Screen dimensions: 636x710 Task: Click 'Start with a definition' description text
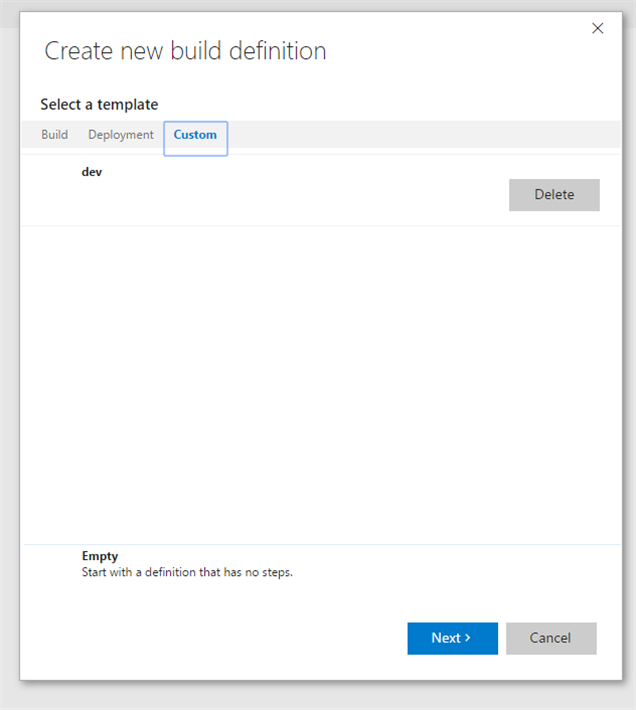pyautogui.click(x=187, y=573)
